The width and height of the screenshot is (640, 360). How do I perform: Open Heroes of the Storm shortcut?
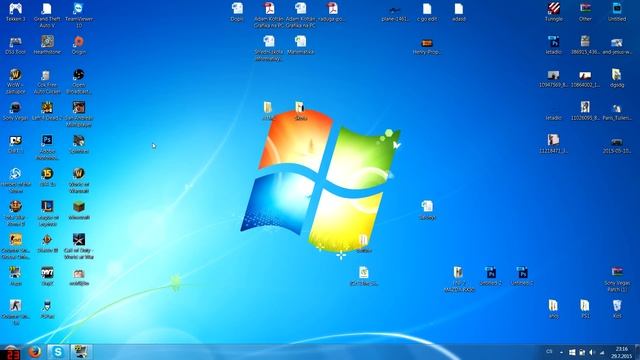tap(16, 180)
